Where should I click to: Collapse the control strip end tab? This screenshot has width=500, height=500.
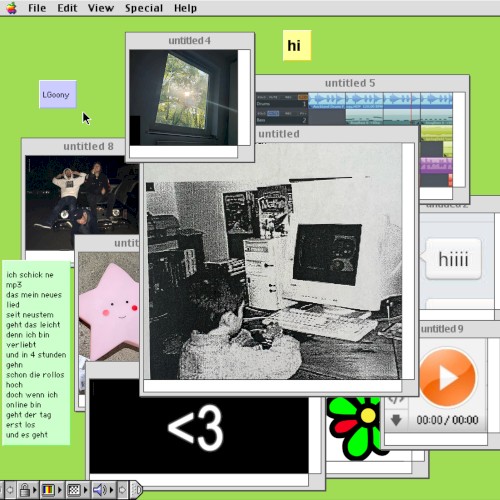(137, 490)
